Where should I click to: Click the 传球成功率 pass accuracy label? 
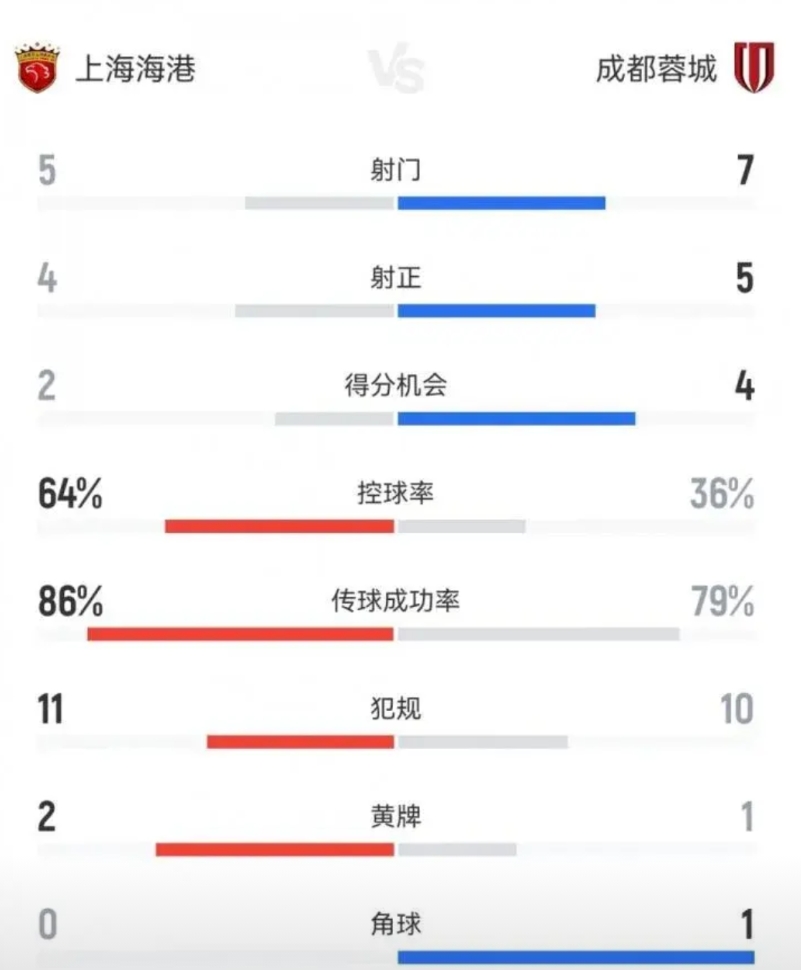(396, 601)
